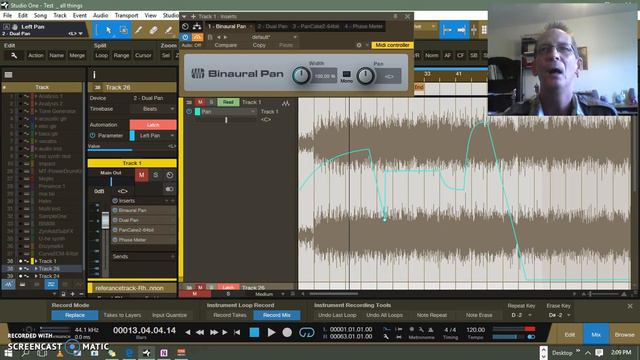Click the Record button in transport
640x360 pixels.
pos(287,332)
